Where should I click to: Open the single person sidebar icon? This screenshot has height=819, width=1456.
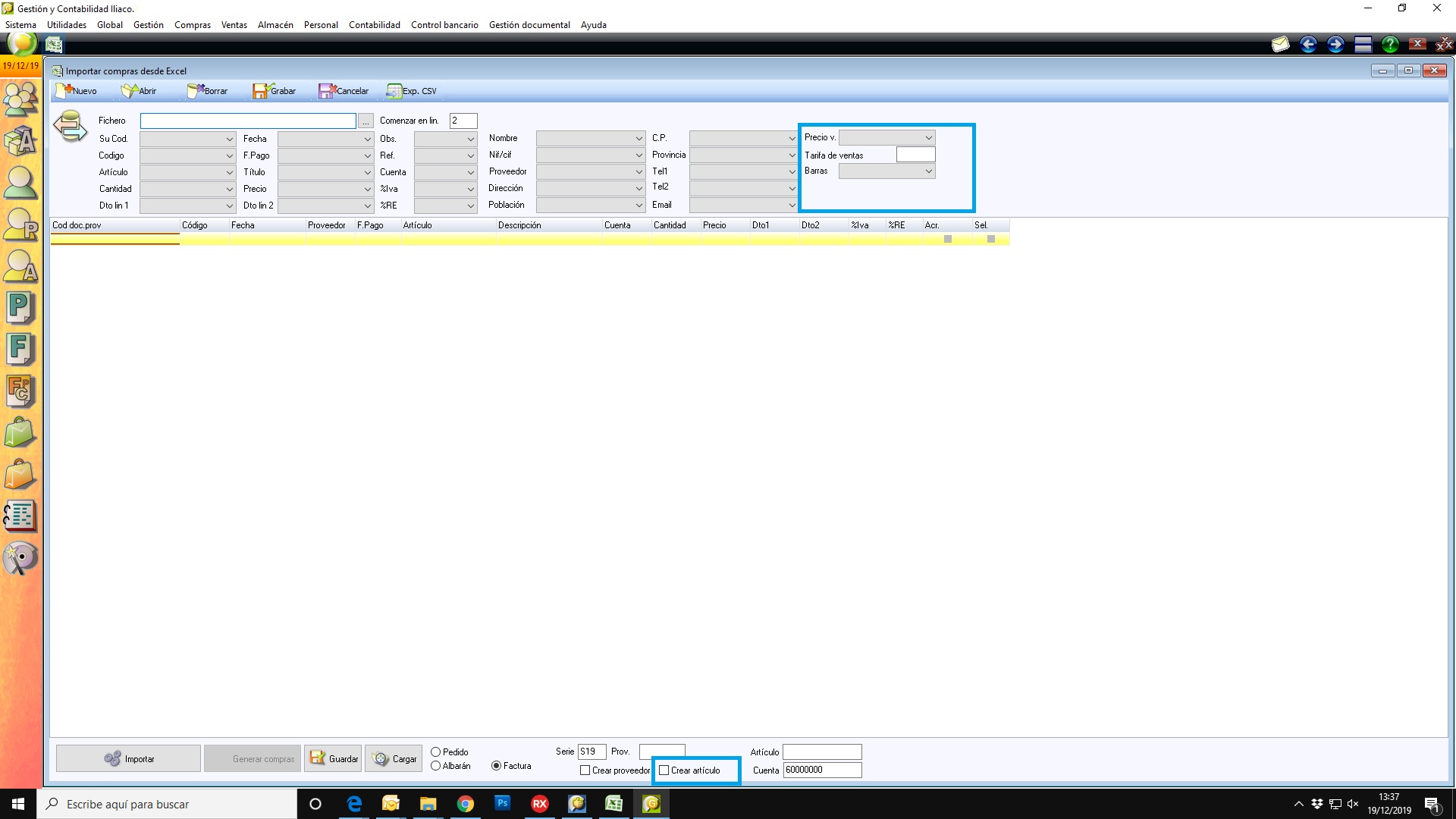(x=20, y=183)
